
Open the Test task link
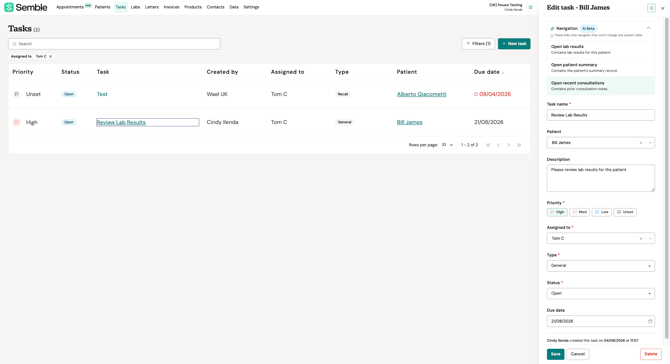pyautogui.click(x=102, y=94)
